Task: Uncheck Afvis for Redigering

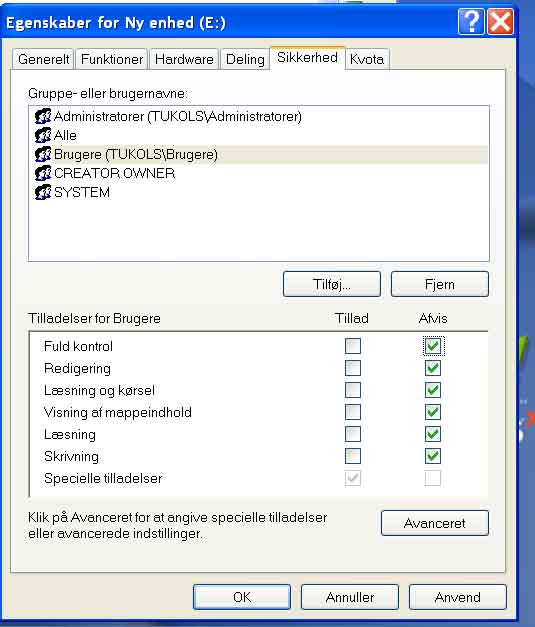Action: click(x=433, y=368)
